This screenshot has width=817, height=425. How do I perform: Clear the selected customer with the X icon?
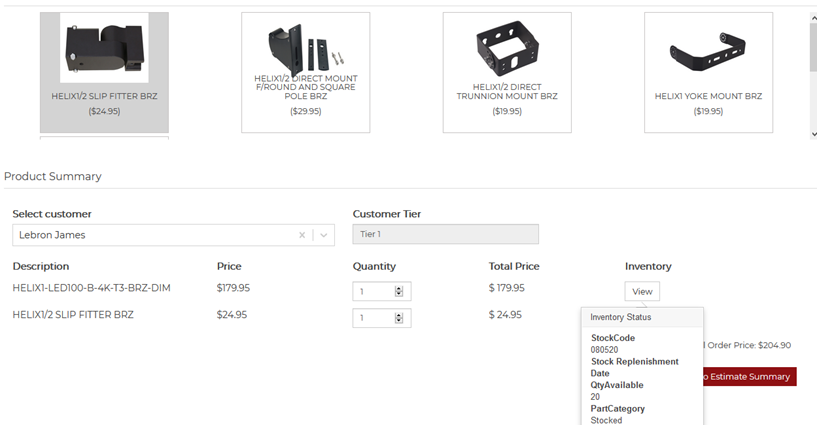pyautogui.click(x=302, y=235)
